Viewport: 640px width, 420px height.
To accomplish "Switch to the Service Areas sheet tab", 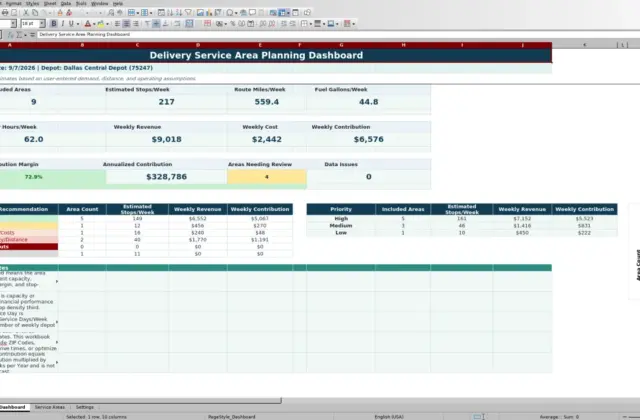I will point(50,407).
